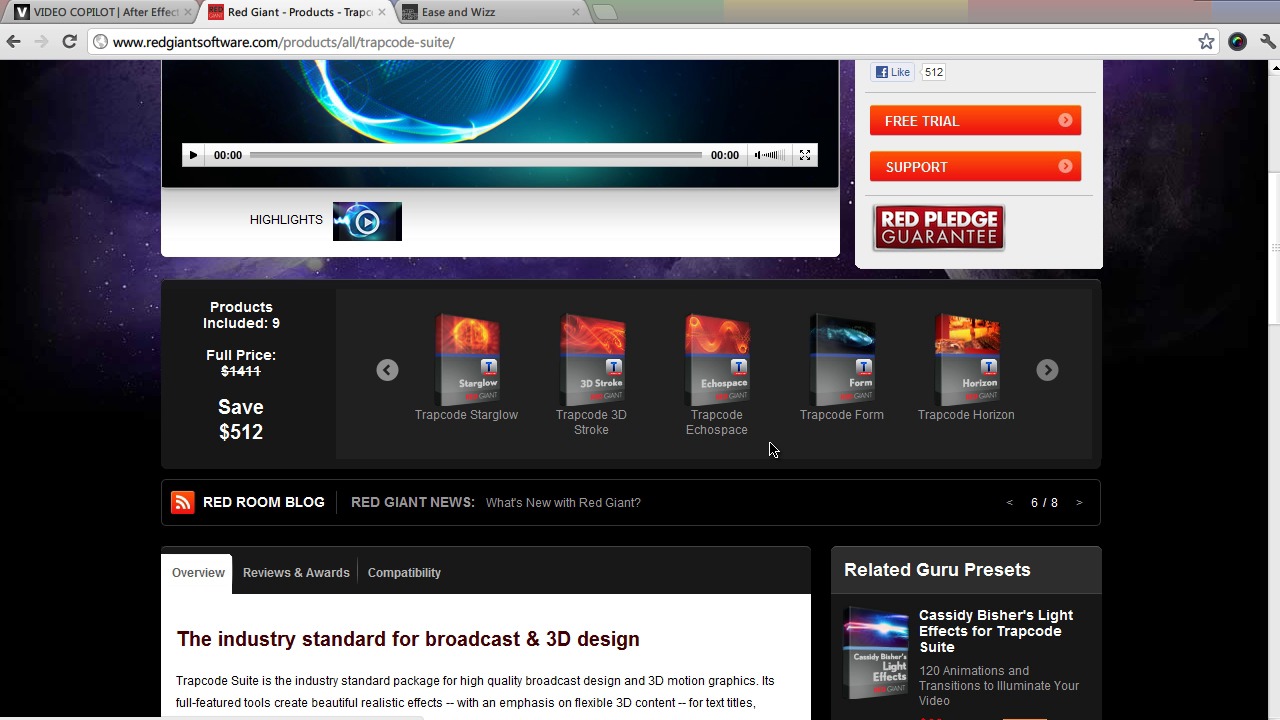Reload the current page

coord(69,41)
